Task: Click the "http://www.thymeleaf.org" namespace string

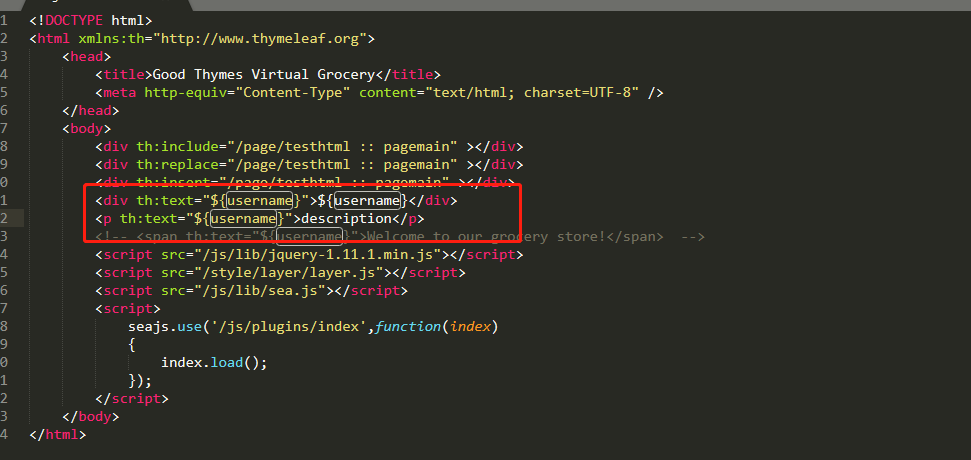Action: tap(260, 39)
